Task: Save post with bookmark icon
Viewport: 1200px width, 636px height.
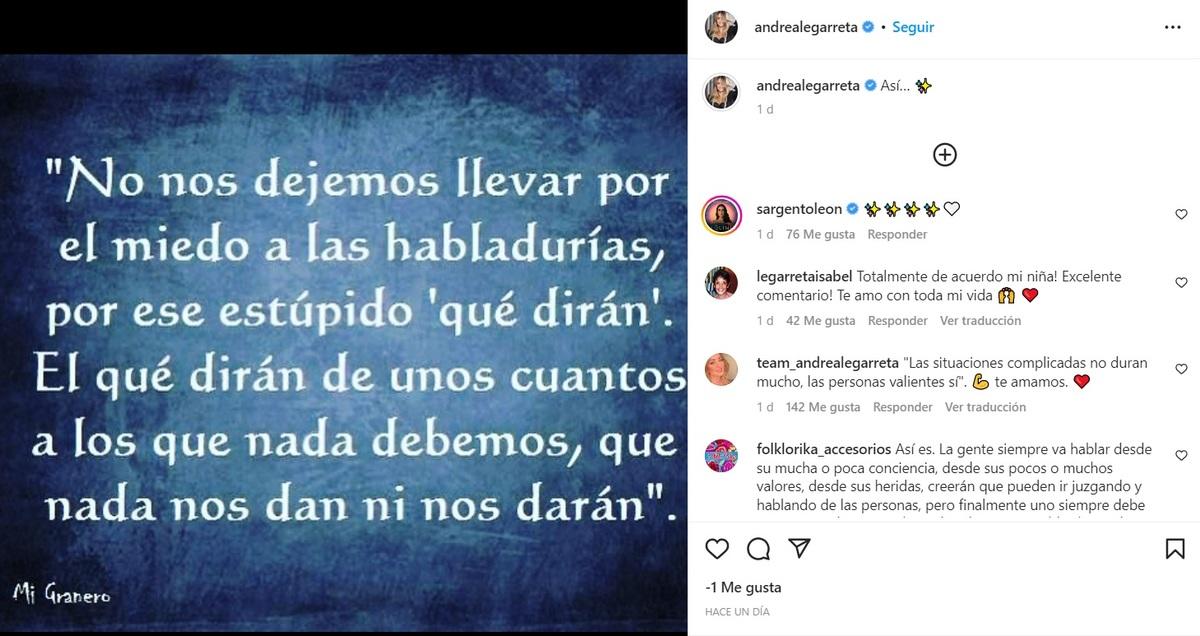Action: (1175, 548)
